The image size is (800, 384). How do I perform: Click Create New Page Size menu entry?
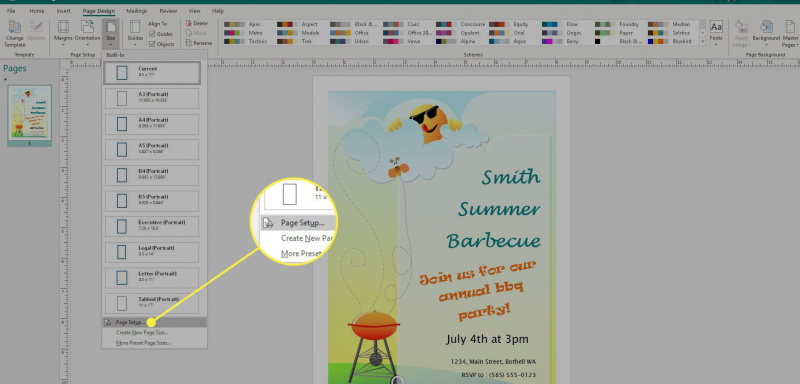pyautogui.click(x=142, y=332)
